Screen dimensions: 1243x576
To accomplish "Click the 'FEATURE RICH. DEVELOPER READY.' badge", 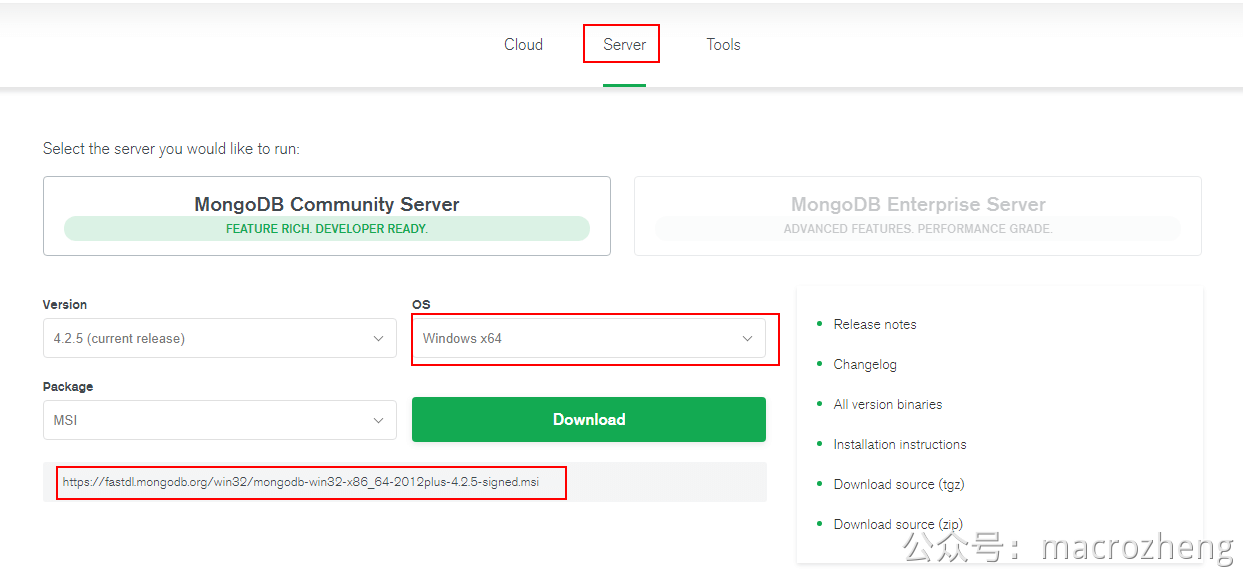I will pyautogui.click(x=327, y=229).
